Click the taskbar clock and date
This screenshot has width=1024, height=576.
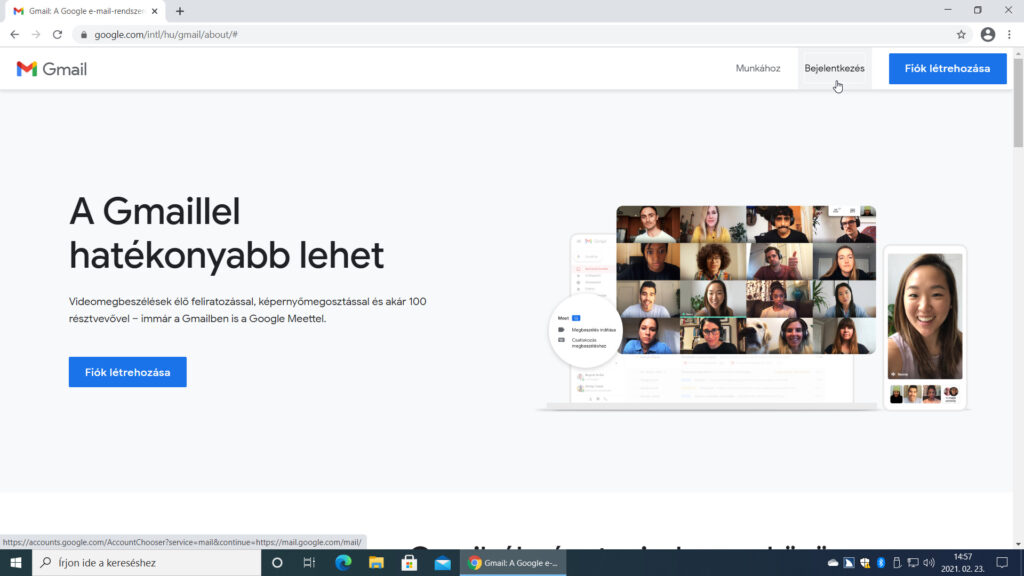tap(963, 562)
